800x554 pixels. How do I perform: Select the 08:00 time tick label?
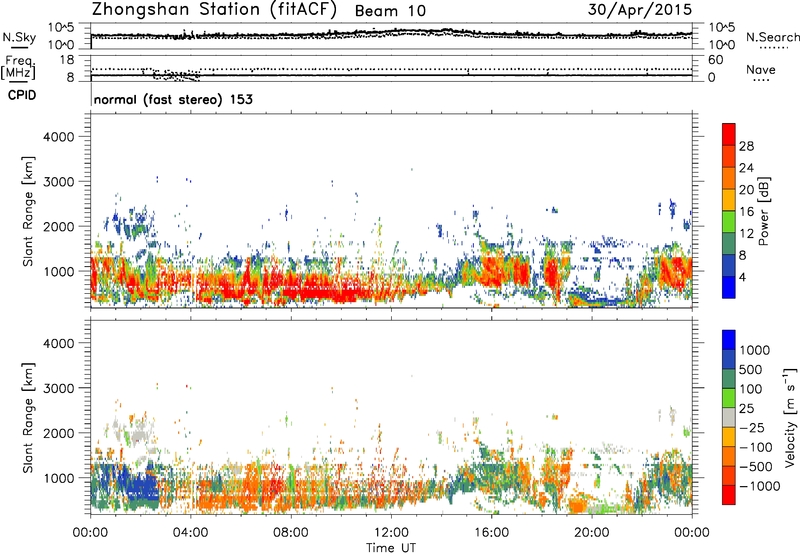pyautogui.click(x=290, y=533)
